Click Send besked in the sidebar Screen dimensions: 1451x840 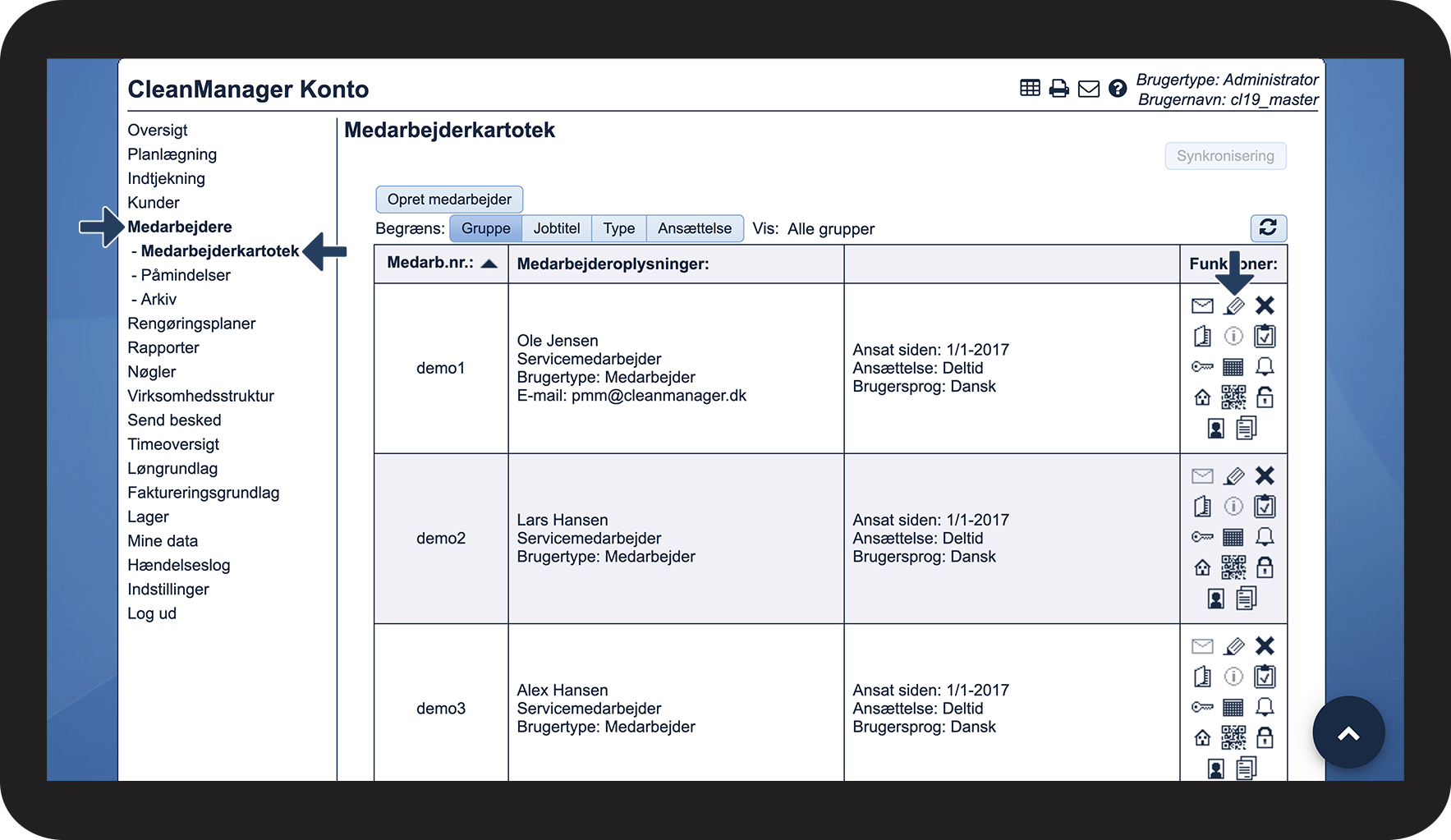click(x=174, y=420)
